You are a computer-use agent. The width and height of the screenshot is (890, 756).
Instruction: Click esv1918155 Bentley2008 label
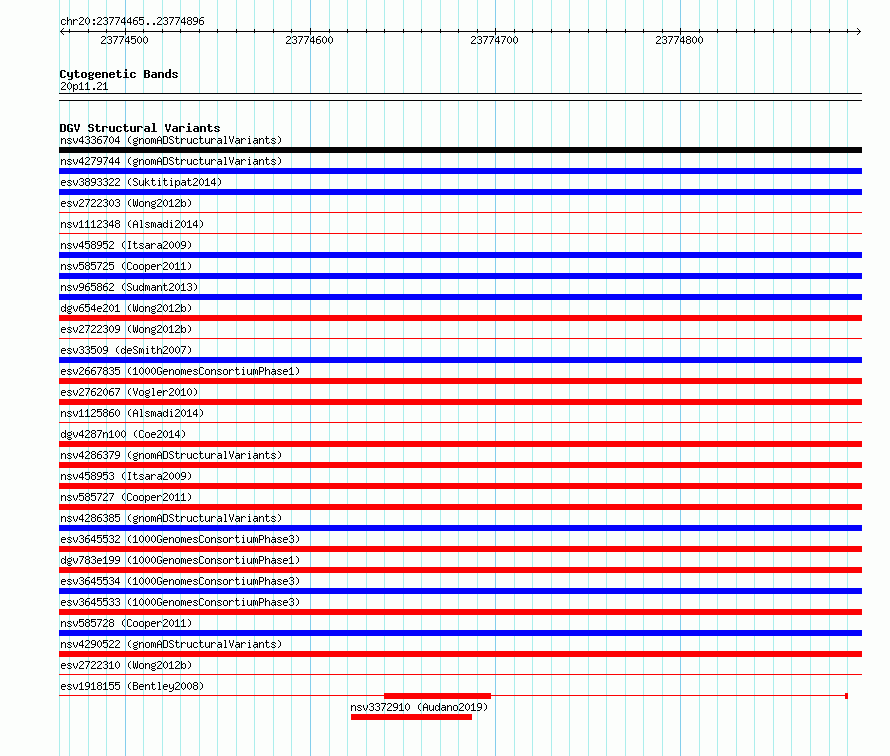(132, 686)
